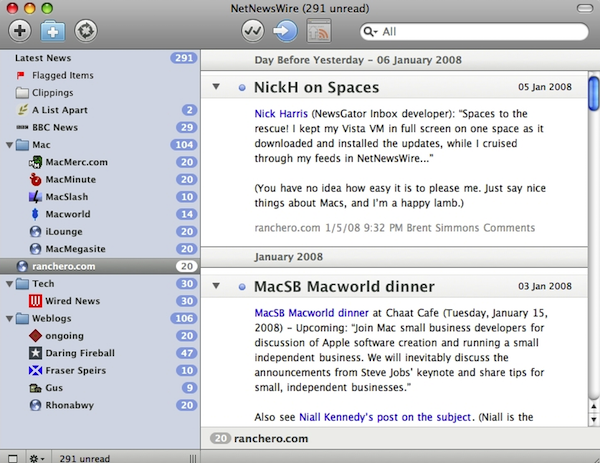Click the new folder group toolbar icon
This screenshot has width=600, height=463.
pos(52,31)
